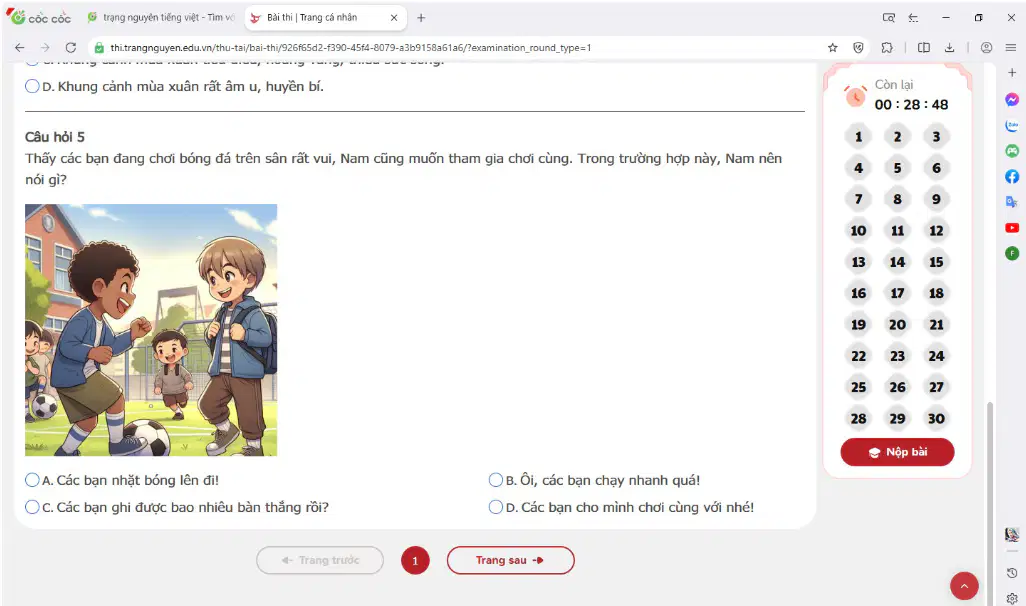The image size is (1026, 606).
Task: Jump to question 22 in the navigator
Action: click(x=858, y=356)
